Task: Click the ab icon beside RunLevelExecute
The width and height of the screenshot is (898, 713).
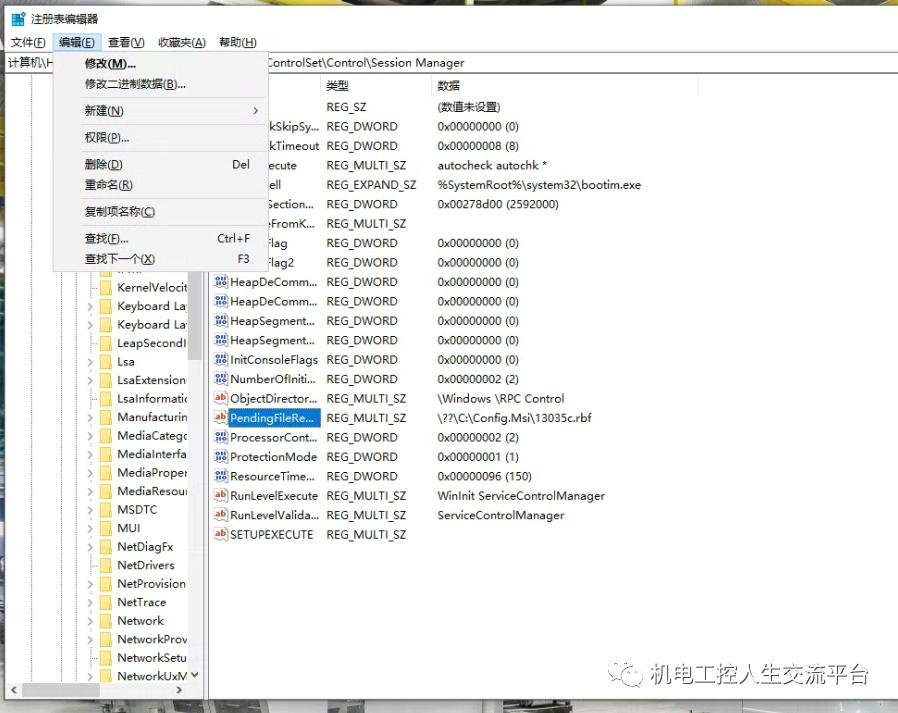Action: click(x=220, y=495)
